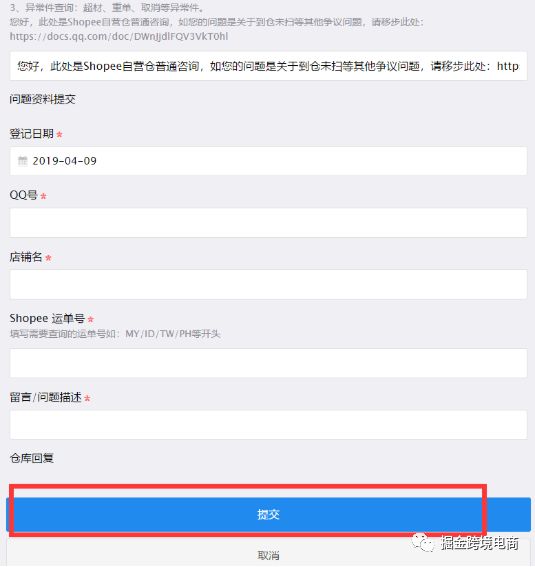
Task: Click the 仓库回复 label
Action: click(x=32, y=458)
